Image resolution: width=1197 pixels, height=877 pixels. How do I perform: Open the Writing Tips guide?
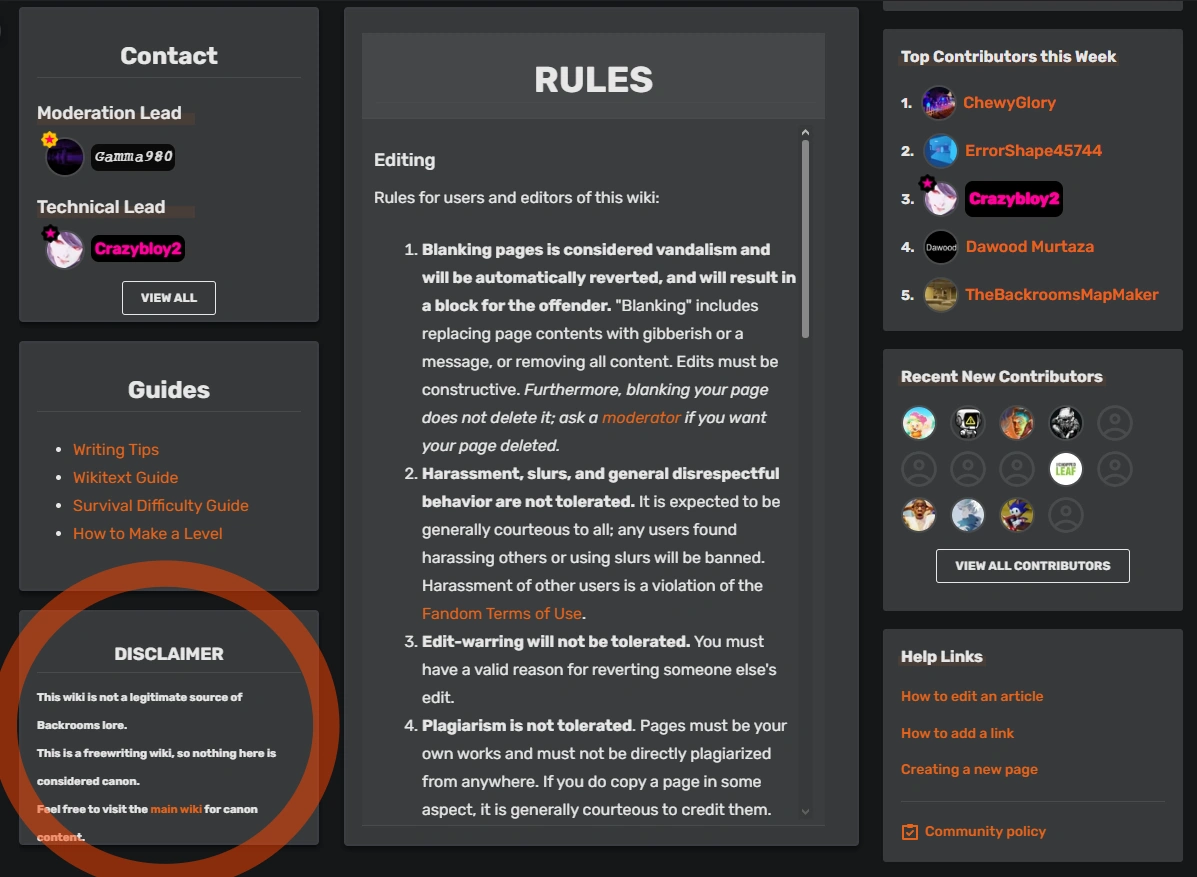tap(116, 449)
